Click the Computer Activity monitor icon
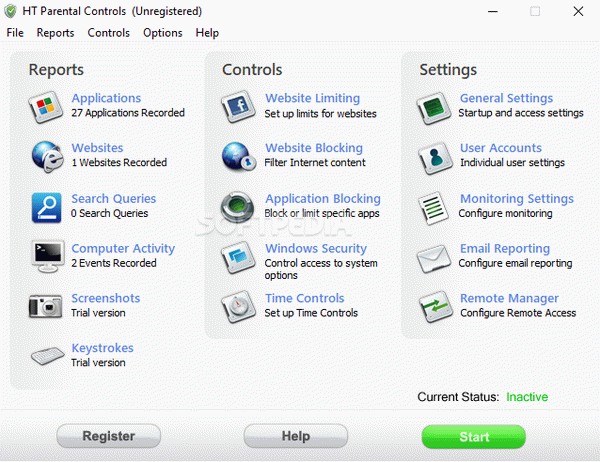Screen dimensions: 600x462 click(47, 256)
